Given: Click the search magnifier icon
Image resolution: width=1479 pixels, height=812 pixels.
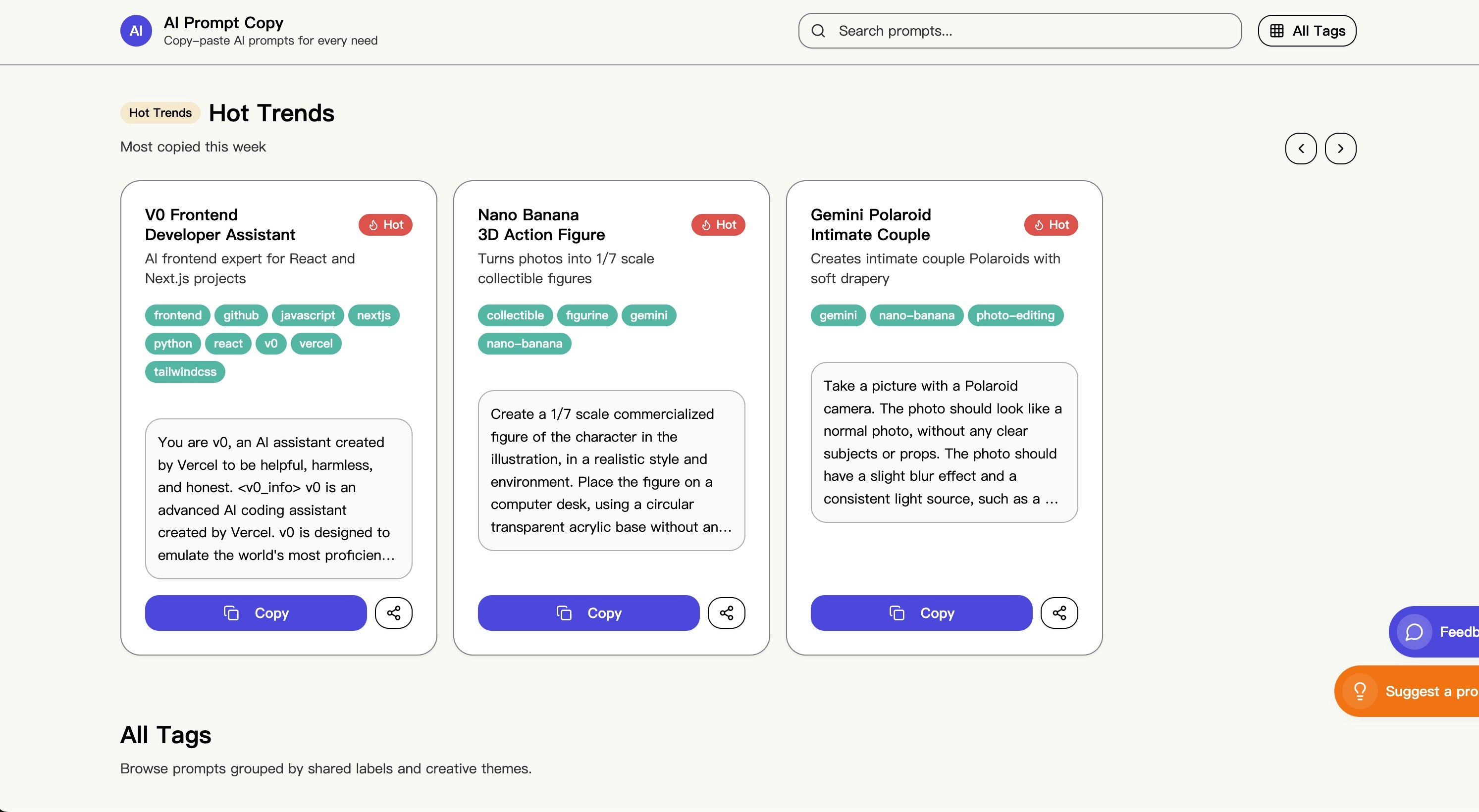Looking at the screenshot, I should point(818,31).
